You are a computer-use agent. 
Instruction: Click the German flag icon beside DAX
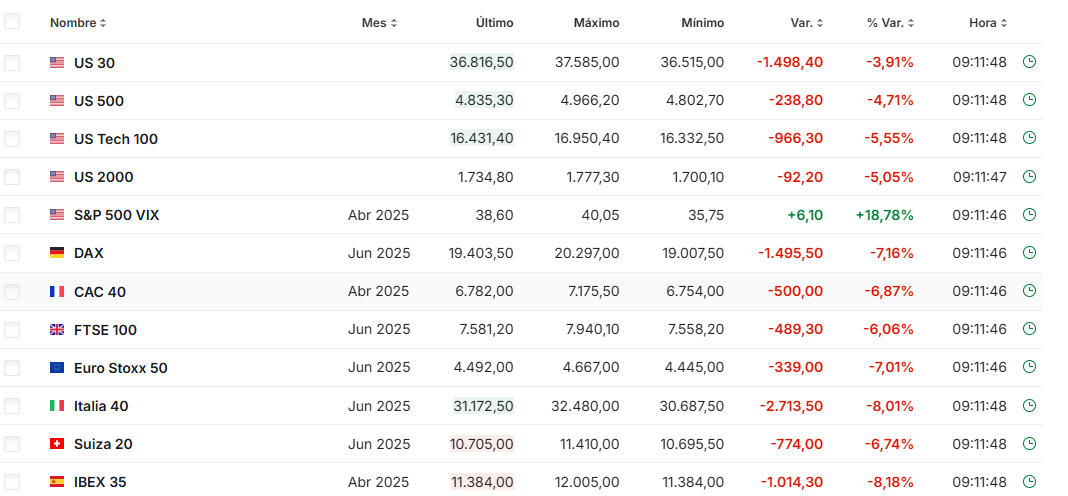pos(57,253)
